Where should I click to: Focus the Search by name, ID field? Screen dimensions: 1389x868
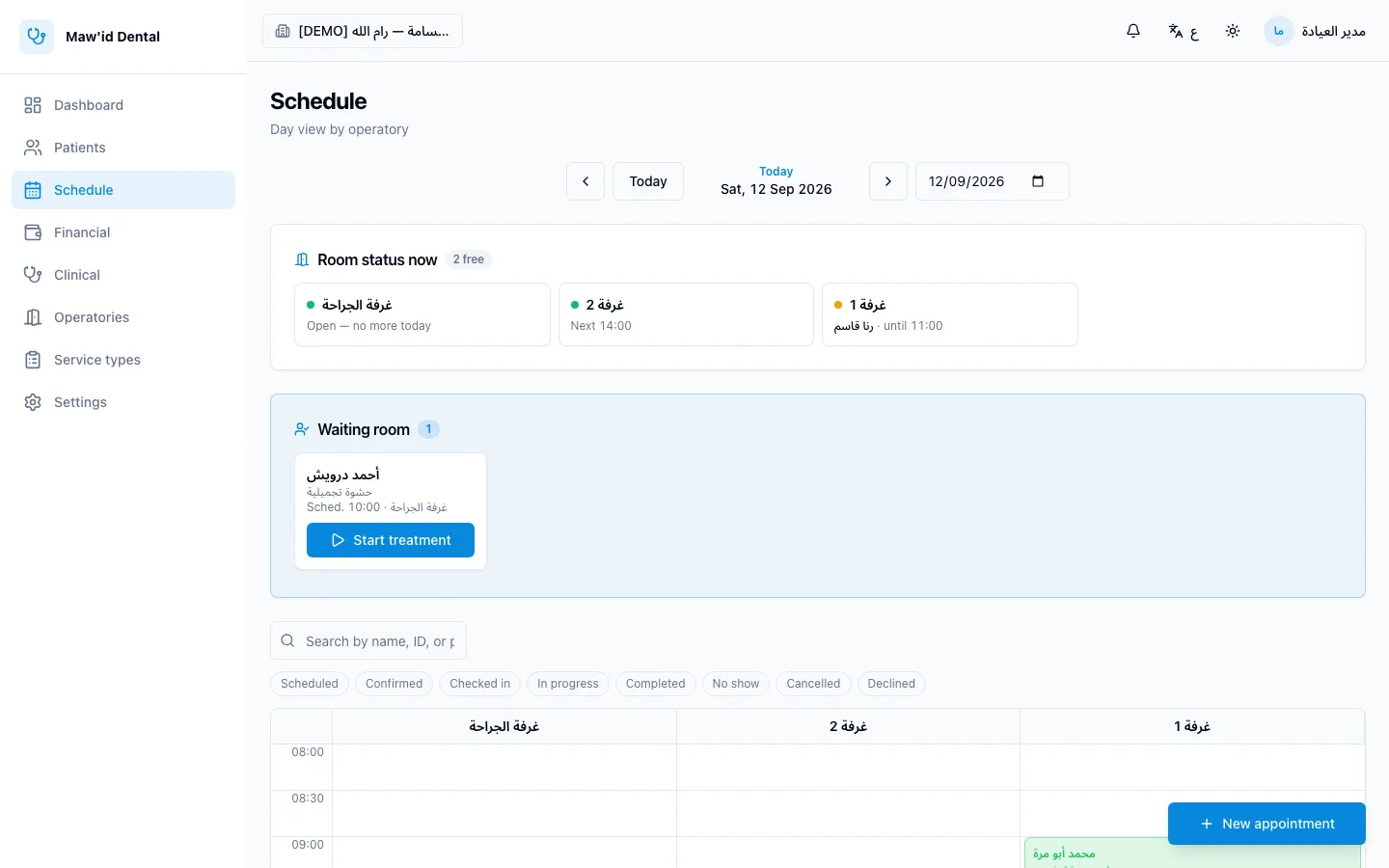368,641
